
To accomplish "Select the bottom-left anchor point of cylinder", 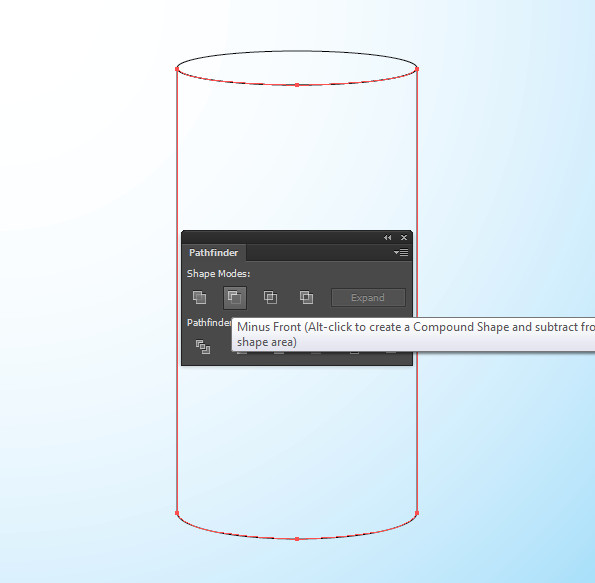I will (177, 513).
